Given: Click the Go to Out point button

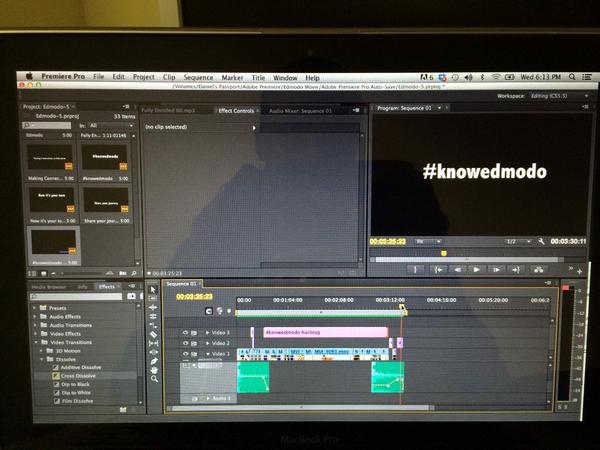Looking at the screenshot, I should [x=516, y=270].
